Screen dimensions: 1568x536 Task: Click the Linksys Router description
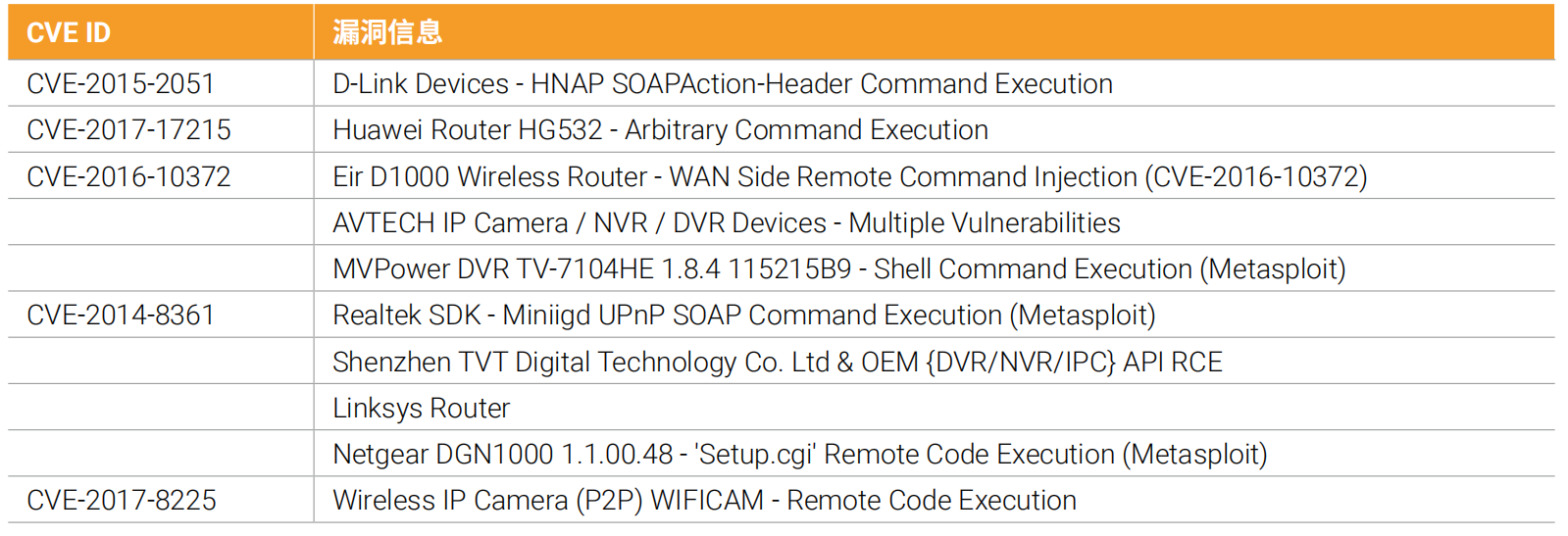pyautogui.click(x=422, y=409)
